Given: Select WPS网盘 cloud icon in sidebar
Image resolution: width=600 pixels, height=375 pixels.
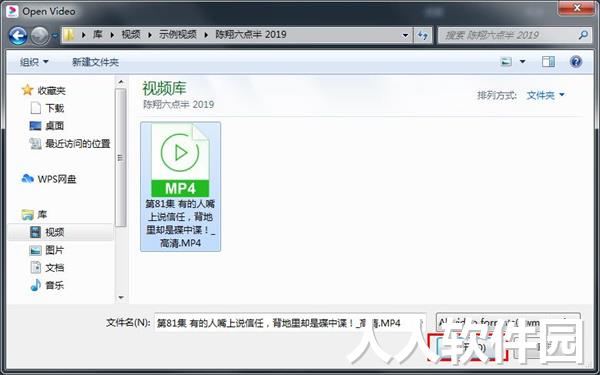Looking at the screenshot, I should tap(28, 179).
